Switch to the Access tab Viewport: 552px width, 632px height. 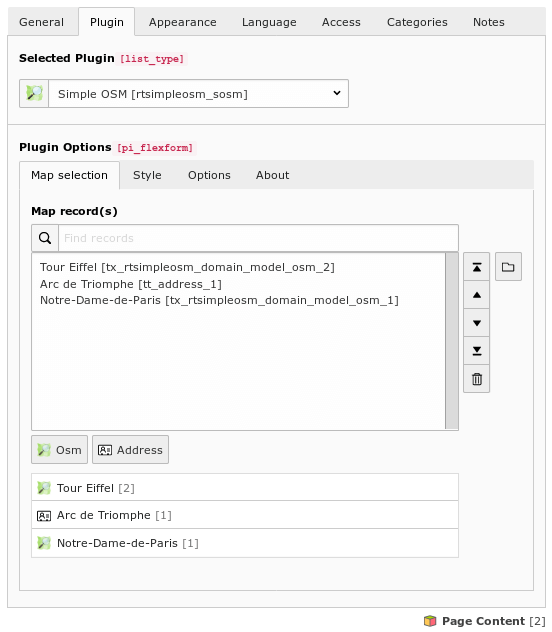[x=341, y=22]
